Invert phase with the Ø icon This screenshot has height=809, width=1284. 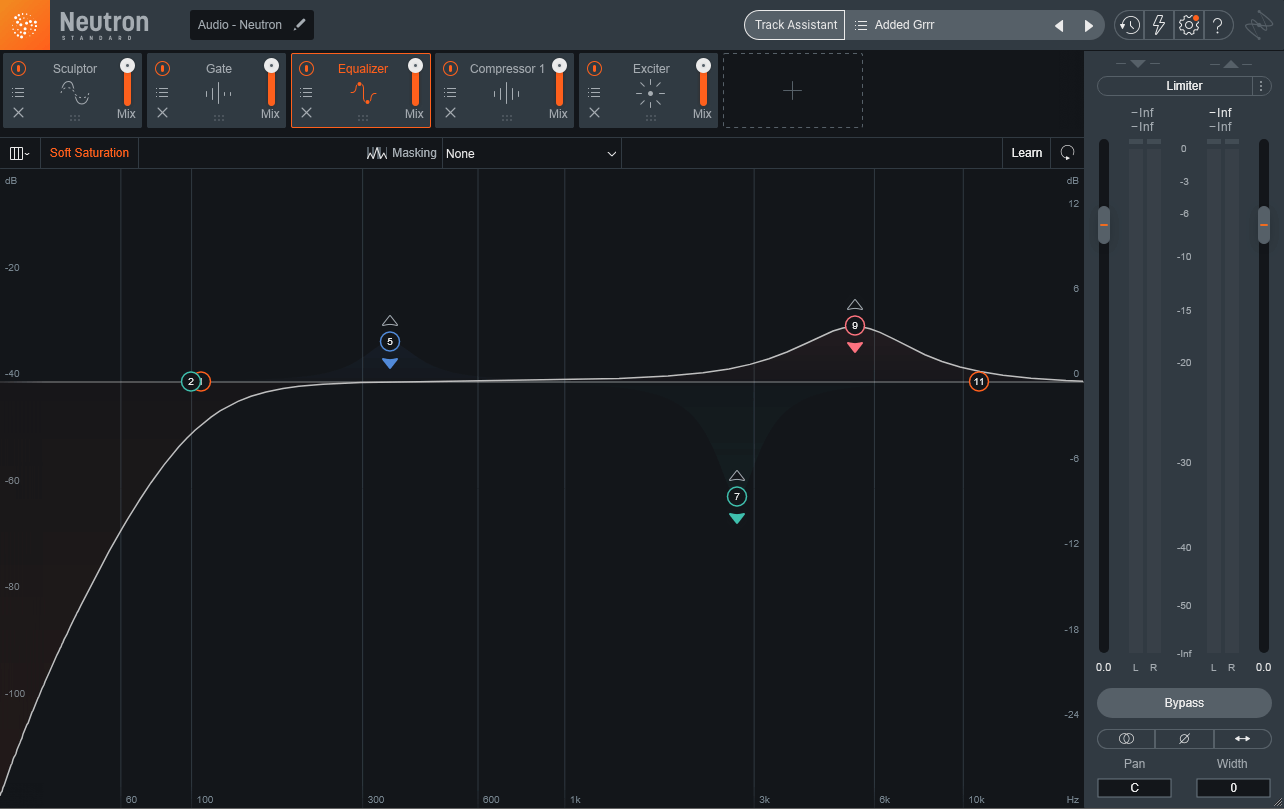coord(1184,739)
